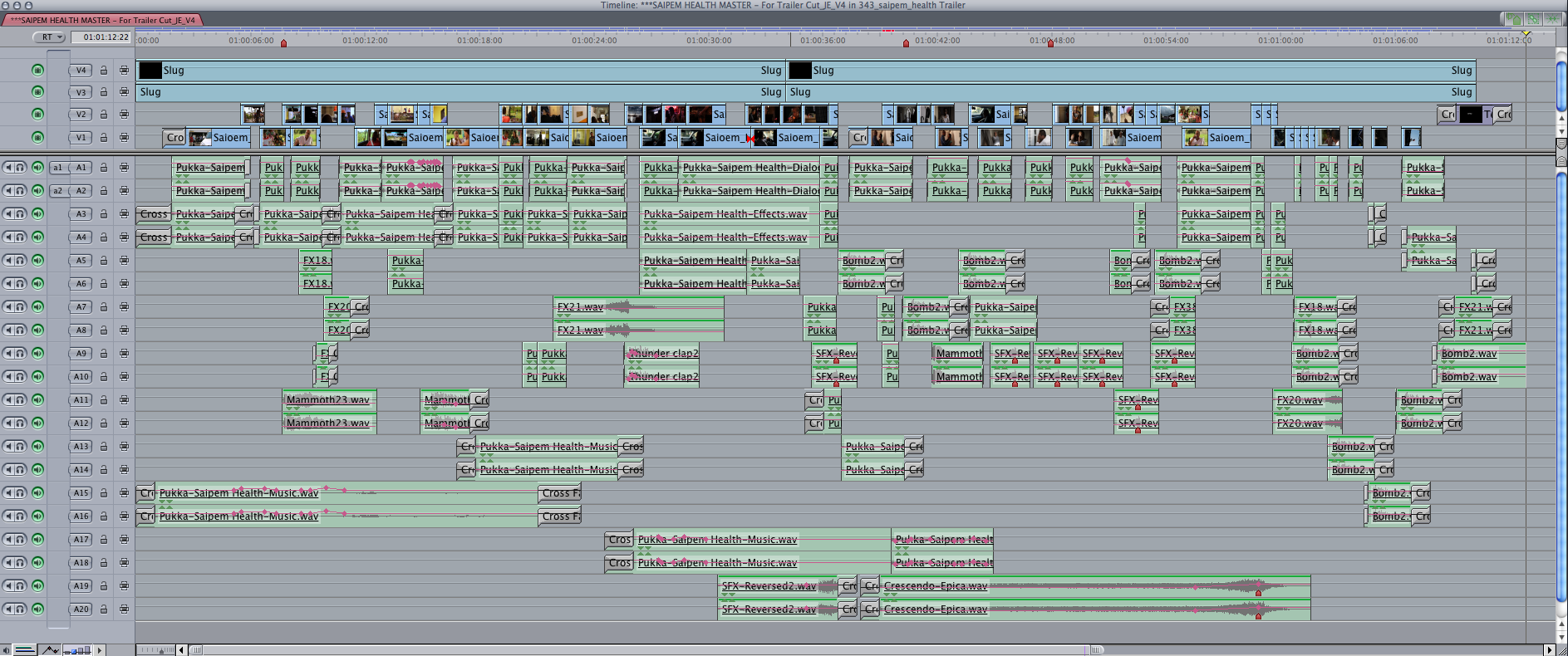Lock track A7
1568x656 pixels.
click(104, 307)
